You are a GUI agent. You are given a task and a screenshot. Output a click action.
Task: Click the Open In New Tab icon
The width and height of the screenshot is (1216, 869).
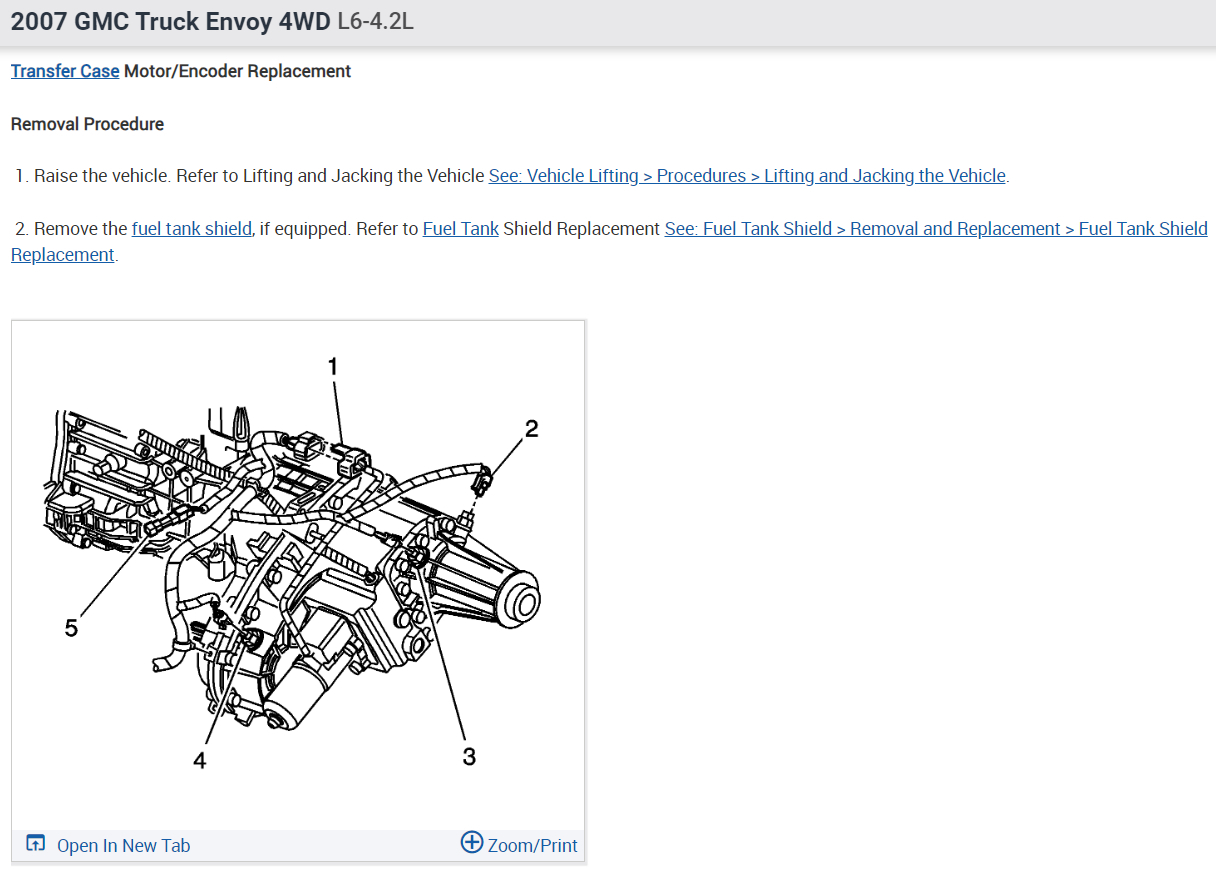pyautogui.click(x=36, y=844)
